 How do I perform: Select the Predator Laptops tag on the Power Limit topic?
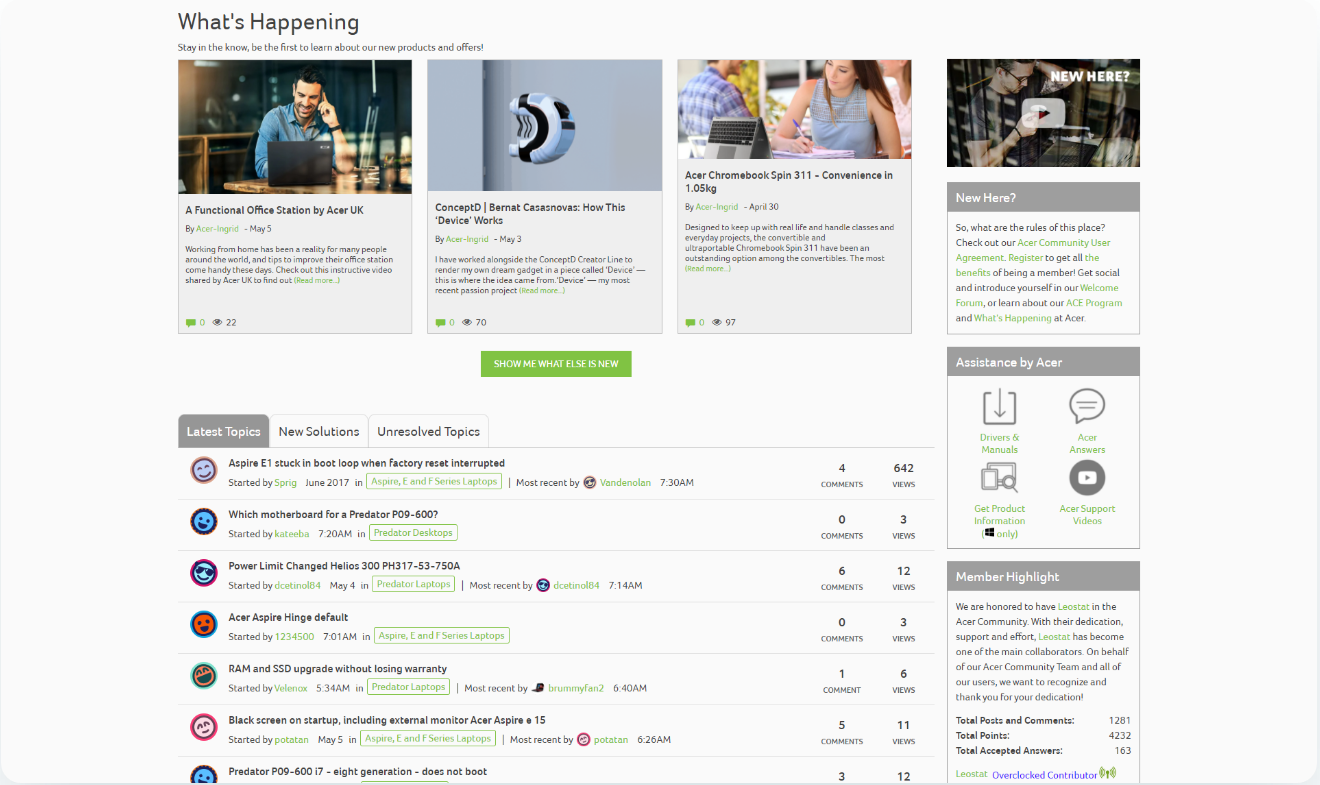pos(414,584)
